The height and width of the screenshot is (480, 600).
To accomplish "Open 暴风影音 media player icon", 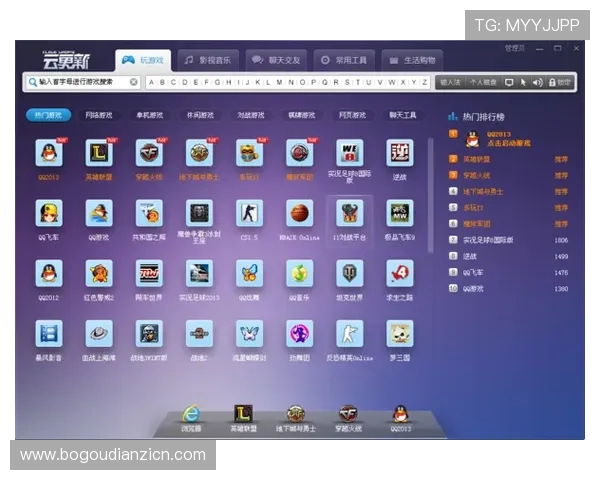I will [x=49, y=333].
